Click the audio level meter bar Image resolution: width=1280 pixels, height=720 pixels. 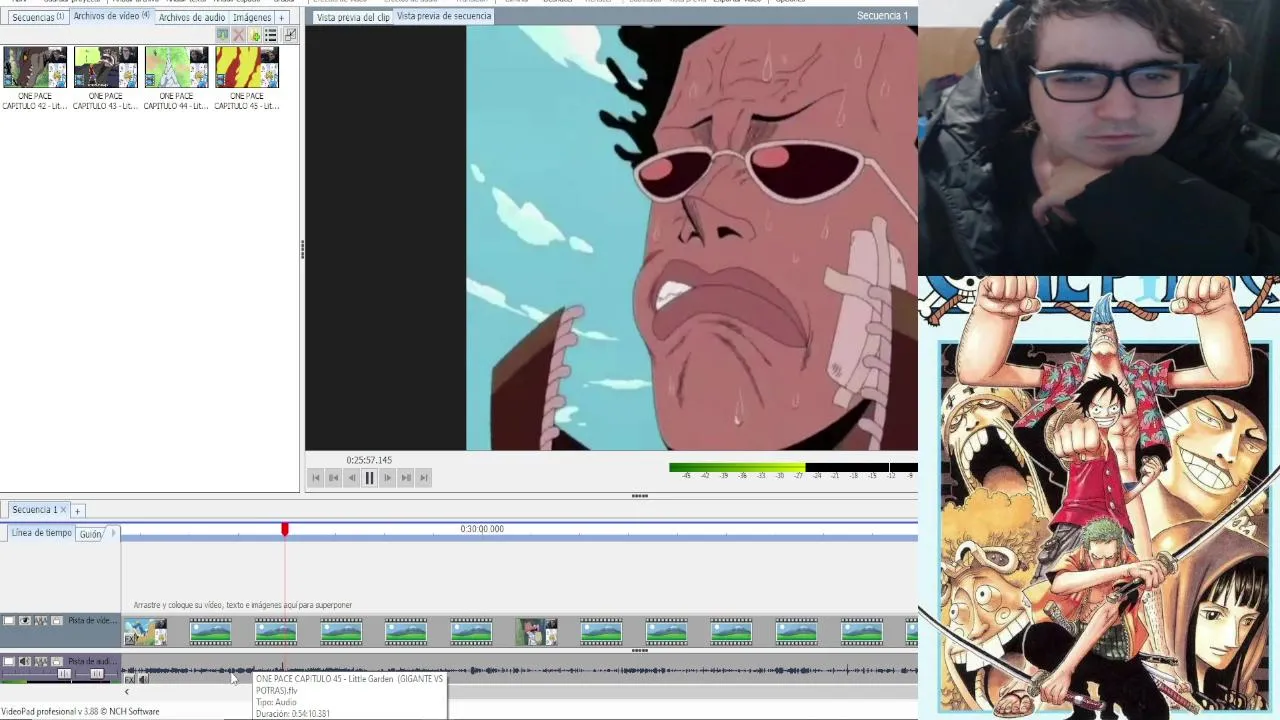(x=793, y=467)
